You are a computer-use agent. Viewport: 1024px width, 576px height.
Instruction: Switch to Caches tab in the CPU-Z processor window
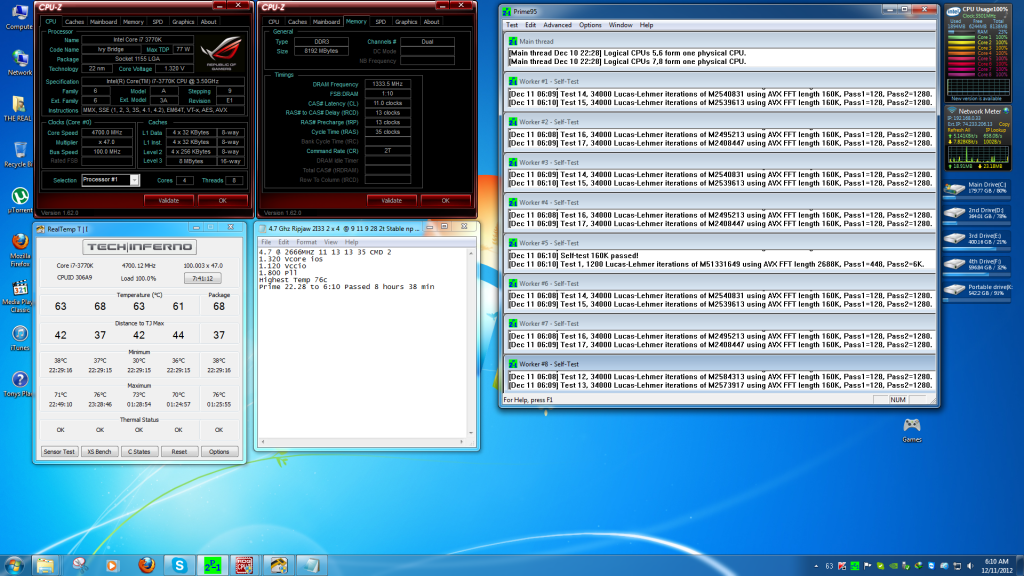(x=74, y=22)
